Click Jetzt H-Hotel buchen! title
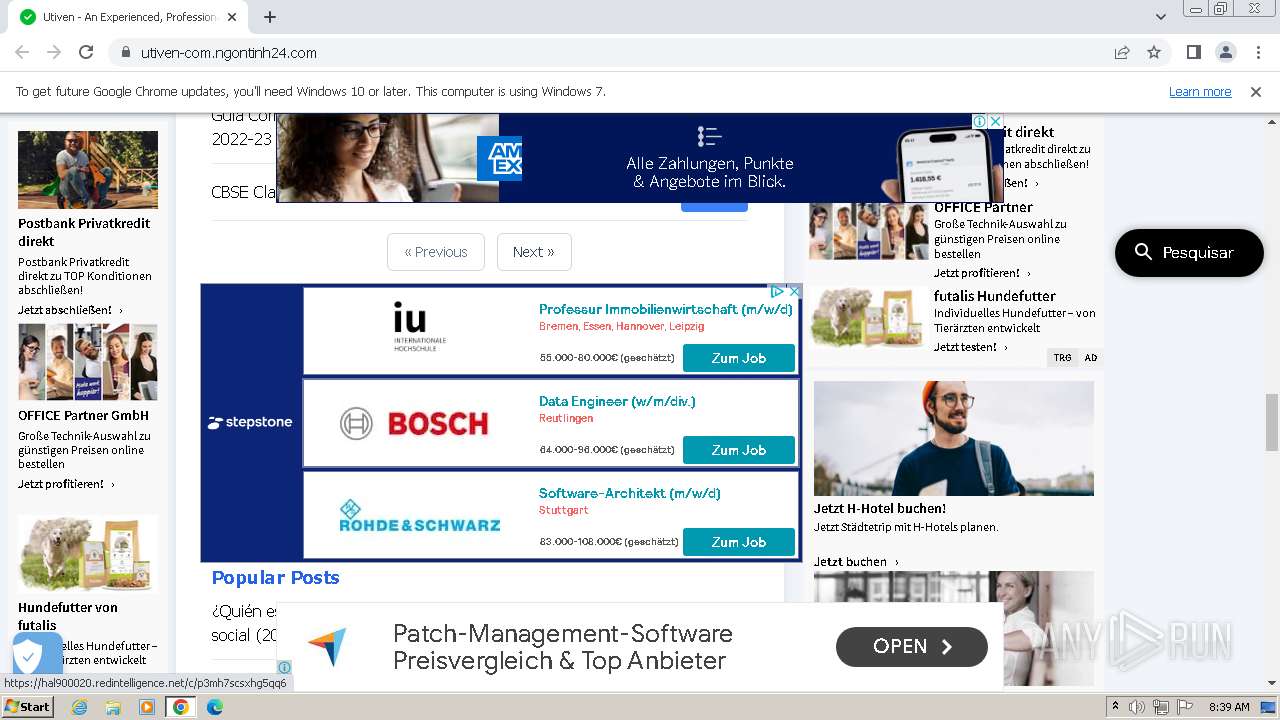Screen dimensions: 1280x720 tap(880, 508)
